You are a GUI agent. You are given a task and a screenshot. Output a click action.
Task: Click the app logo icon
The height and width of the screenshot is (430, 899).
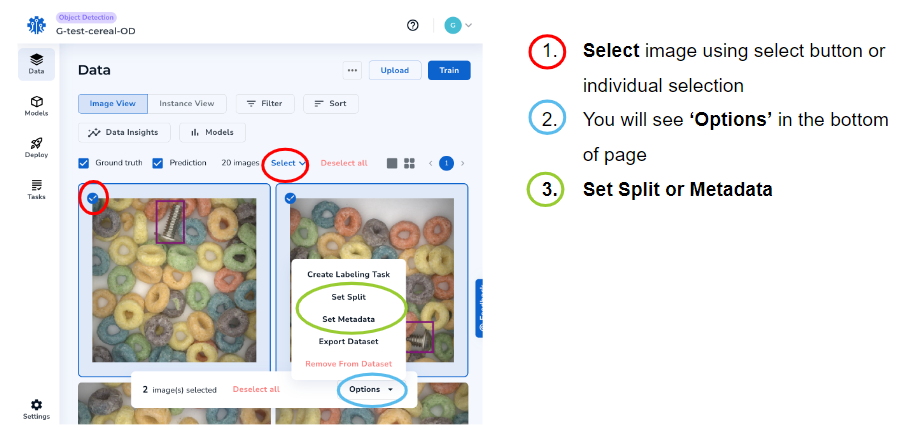click(37, 25)
